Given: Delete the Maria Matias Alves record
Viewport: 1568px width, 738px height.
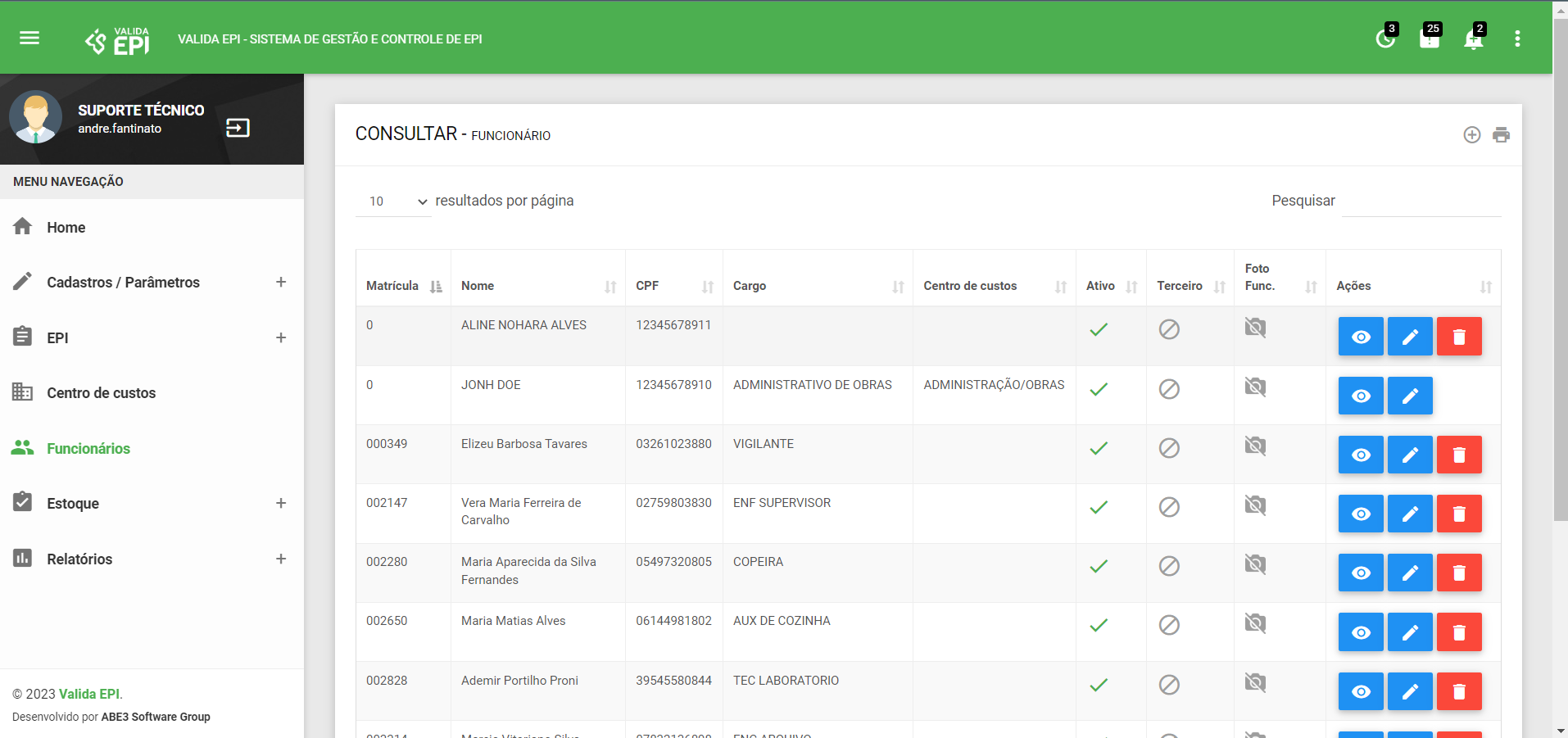Looking at the screenshot, I should click(1459, 632).
